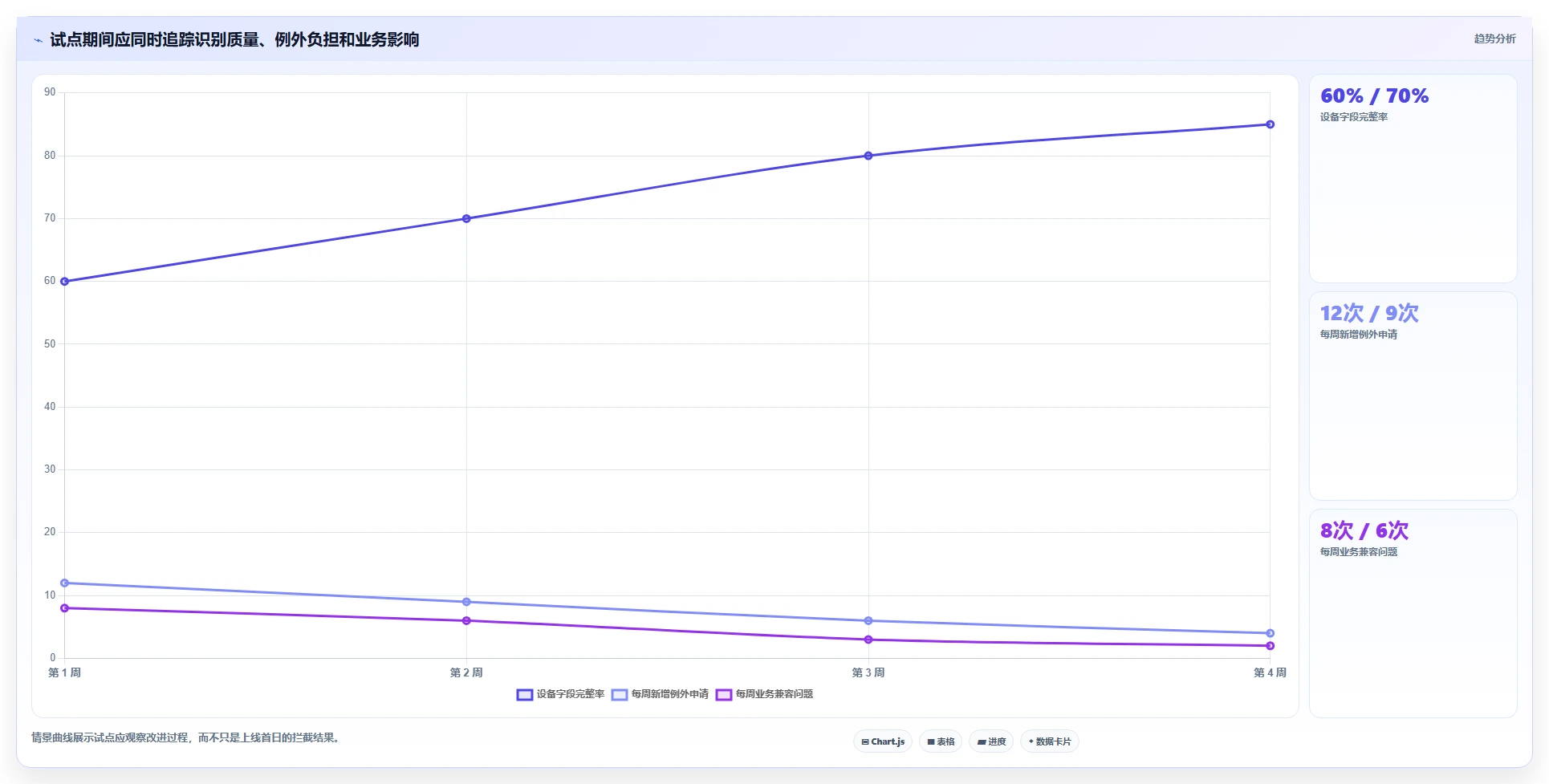
Task: Toggle 每周新增例外申请 legend swatch
Action: [x=620, y=695]
